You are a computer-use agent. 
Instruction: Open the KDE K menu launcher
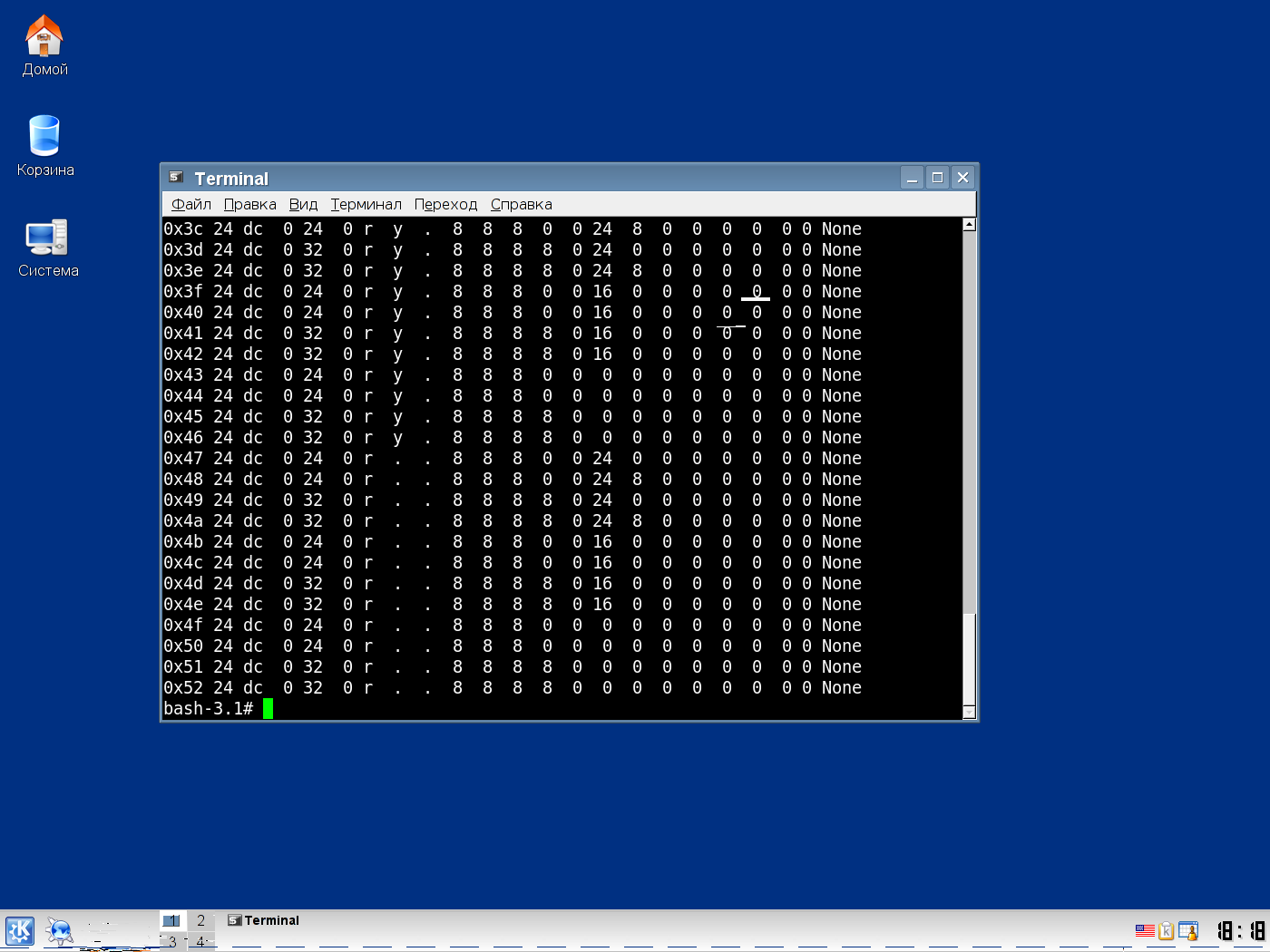(x=19, y=931)
